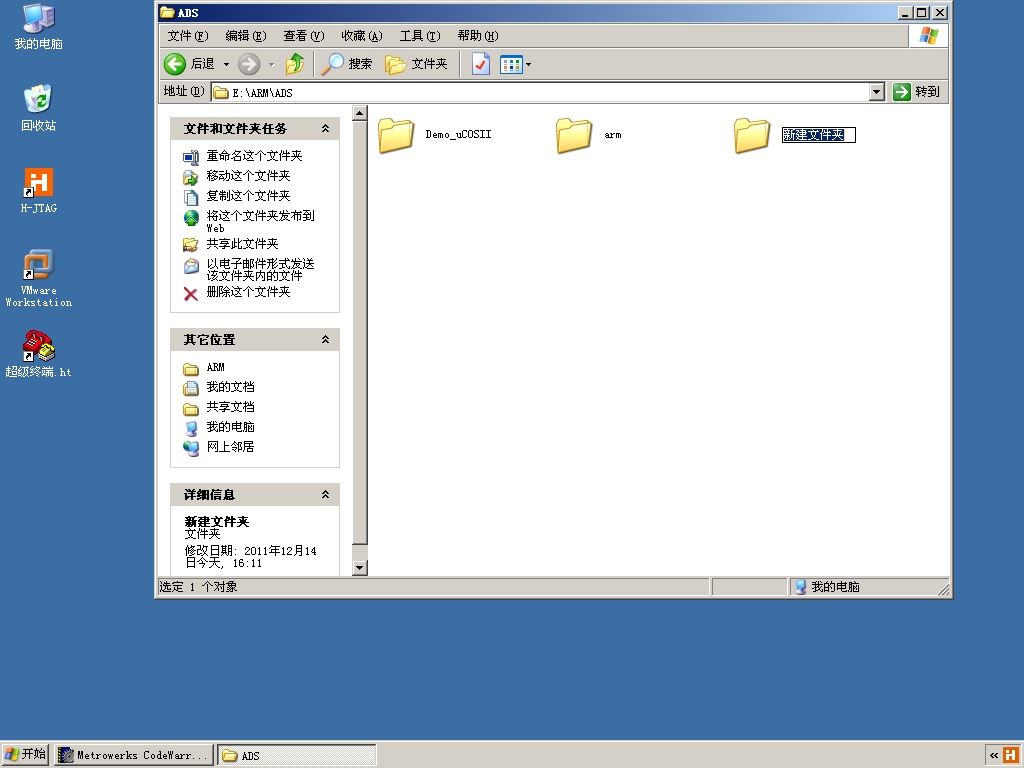Open the 收藏(A) menu
This screenshot has height=768, width=1024.
(362, 36)
